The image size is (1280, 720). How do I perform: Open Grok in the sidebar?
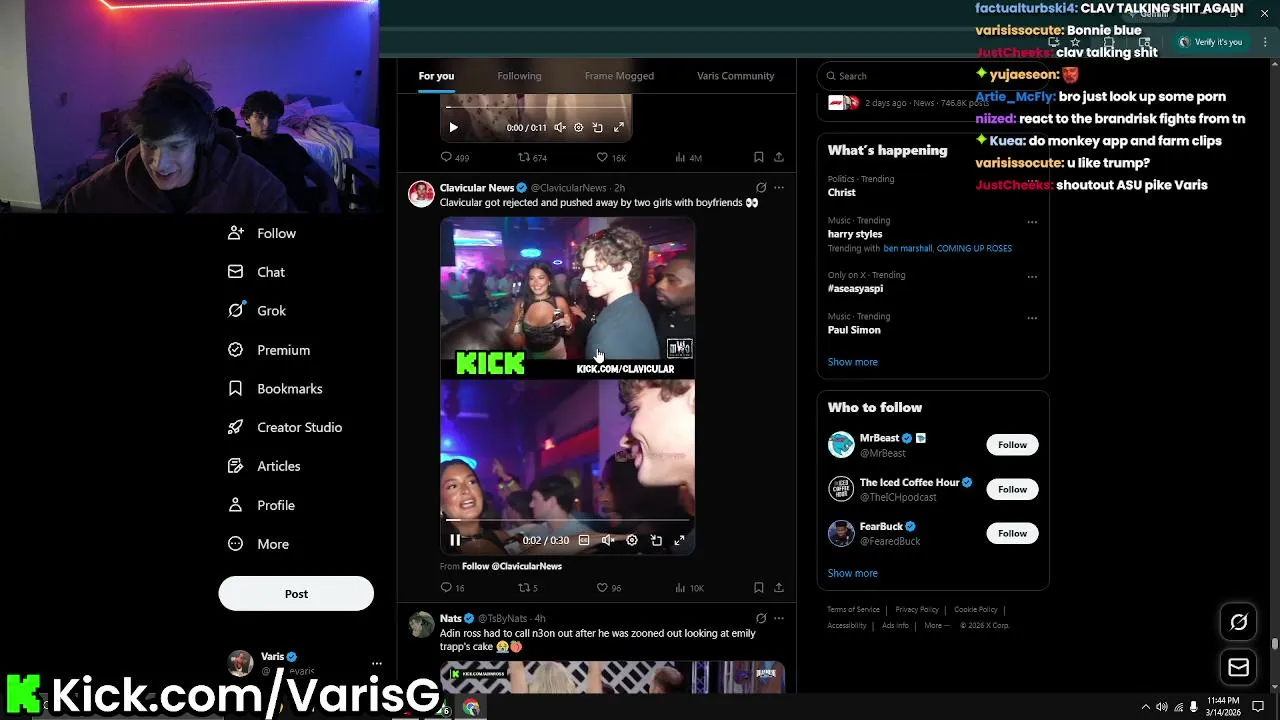(257, 311)
